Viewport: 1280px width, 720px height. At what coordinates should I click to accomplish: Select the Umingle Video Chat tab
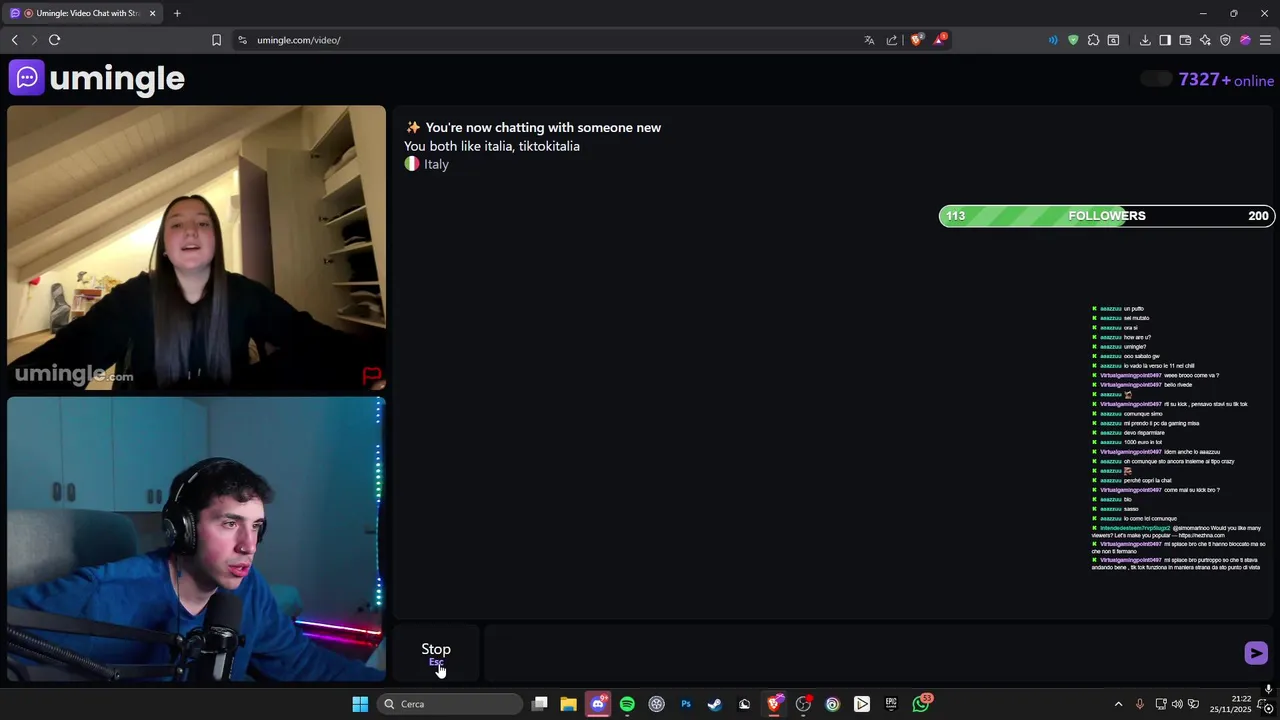click(82, 13)
